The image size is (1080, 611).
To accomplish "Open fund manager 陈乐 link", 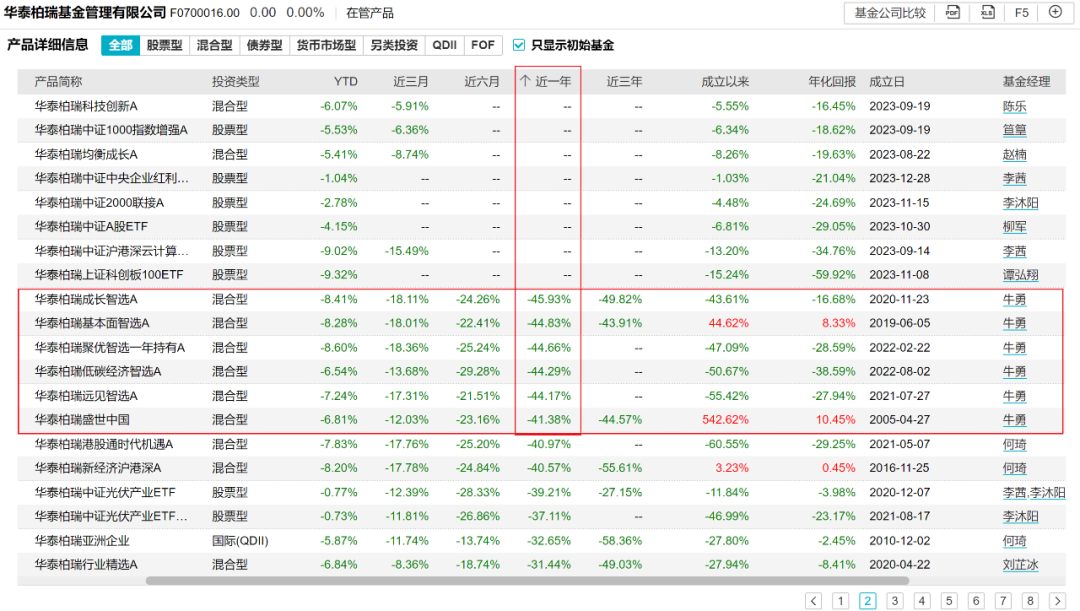I will click(1014, 106).
